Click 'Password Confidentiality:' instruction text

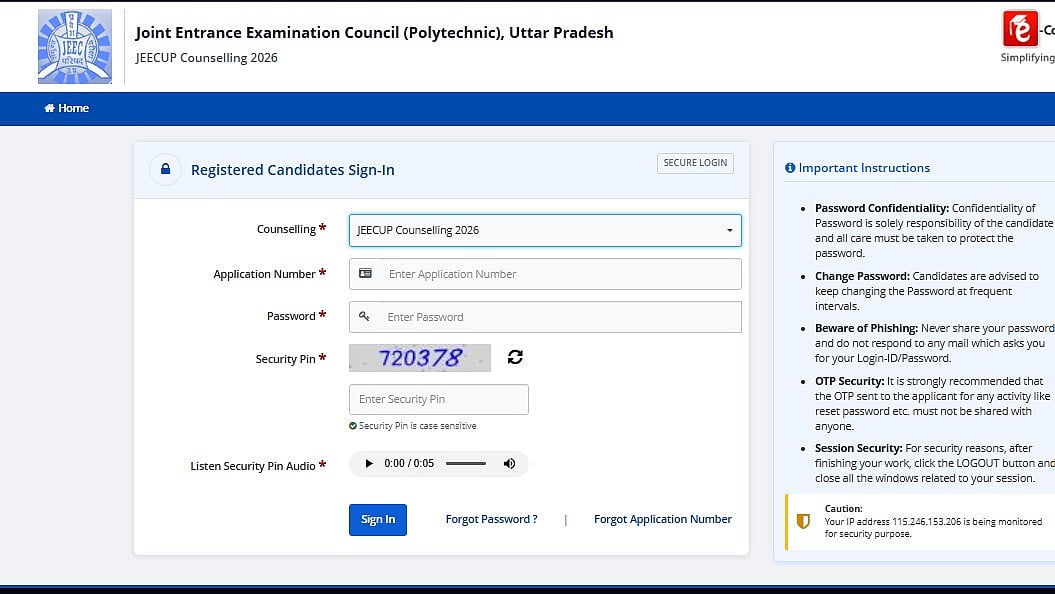882,209
